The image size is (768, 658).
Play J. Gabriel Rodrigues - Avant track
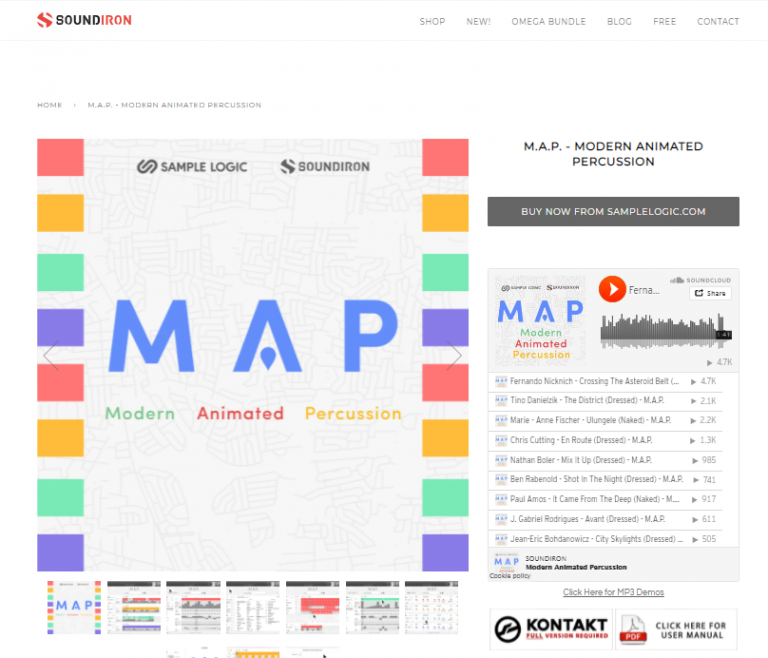pyautogui.click(x=587, y=519)
